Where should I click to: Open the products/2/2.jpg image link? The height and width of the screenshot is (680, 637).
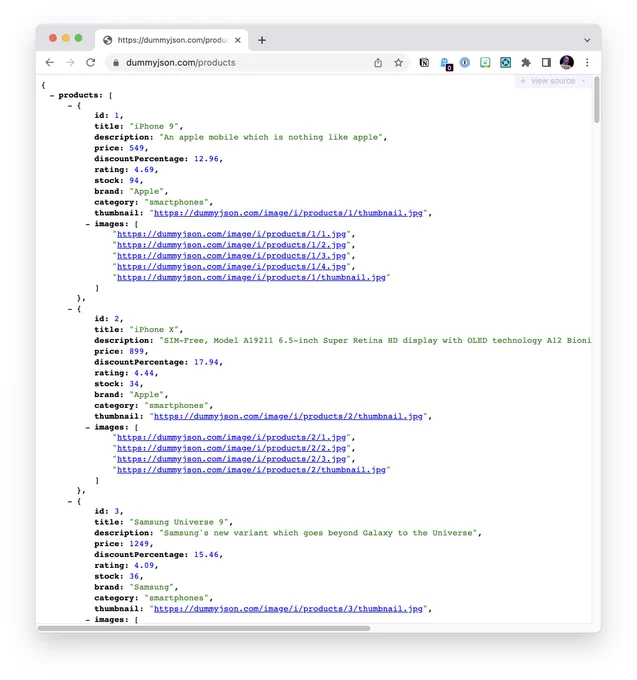[x=232, y=448]
